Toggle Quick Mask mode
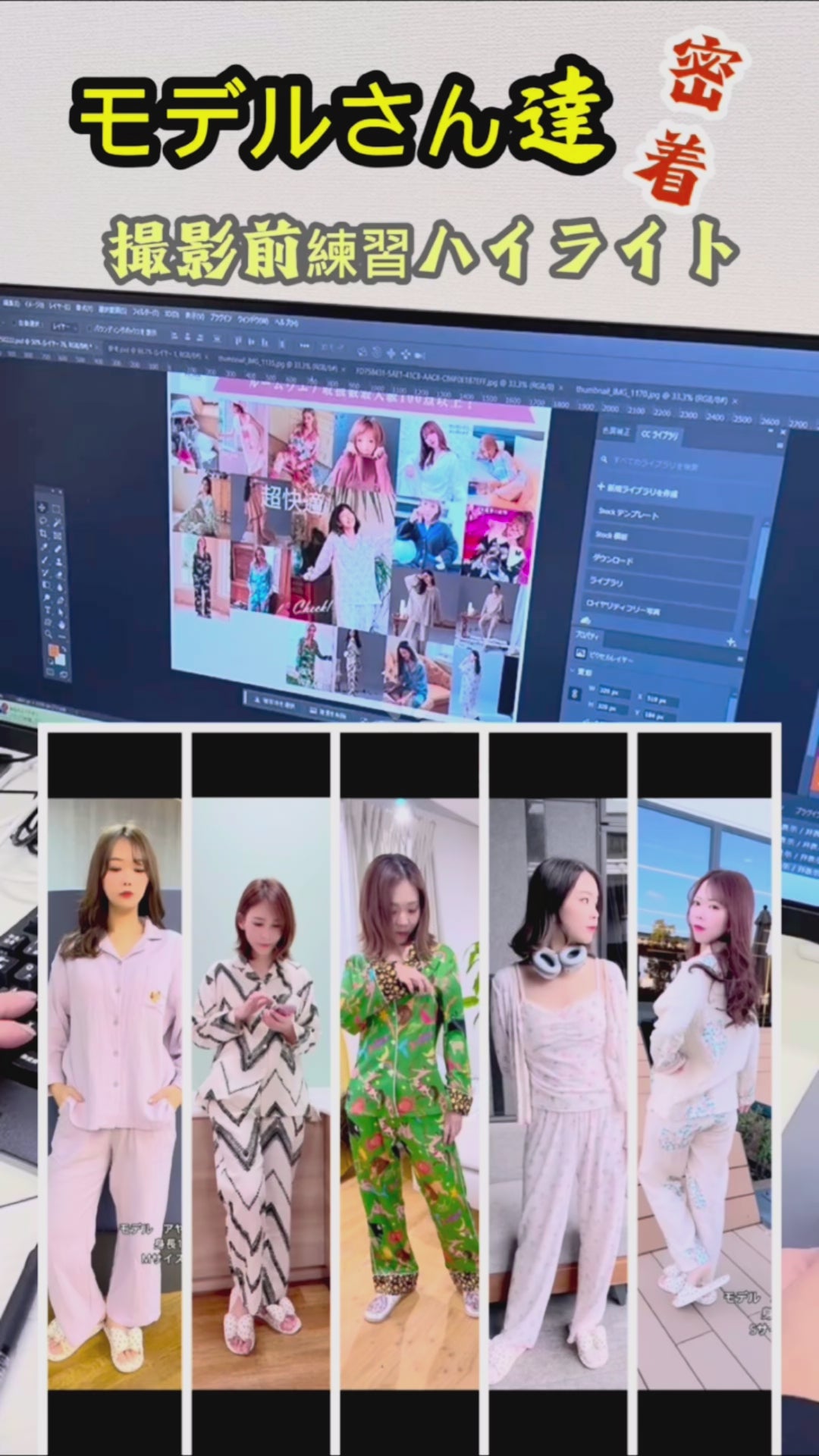The width and height of the screenshot is (819, 1456). pos(51,671)
